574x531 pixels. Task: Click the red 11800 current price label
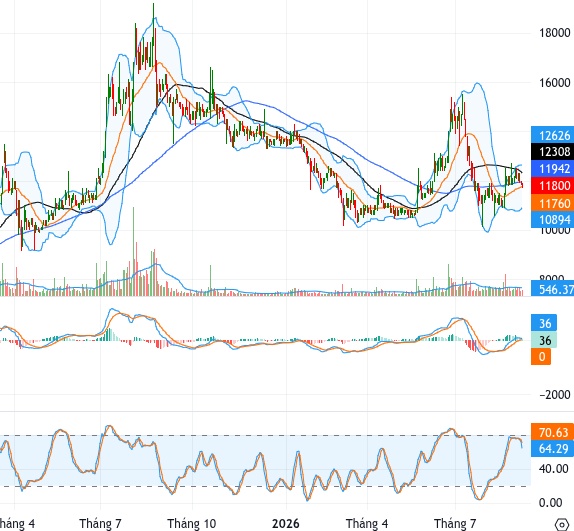click(553, 186)
